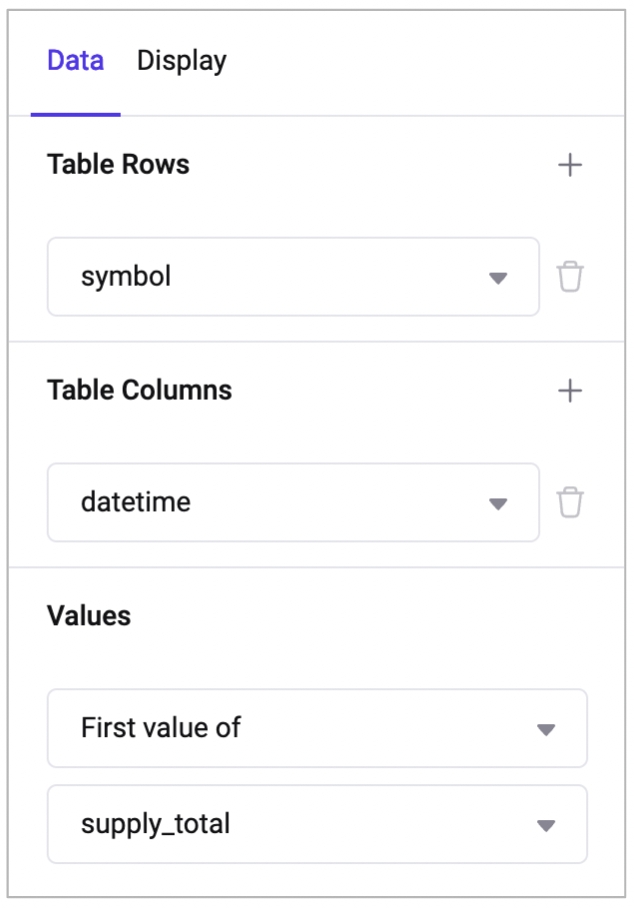Click the arrow beside supply_total
The height and width of the screenshot is (908, 634).
point(546,825)
